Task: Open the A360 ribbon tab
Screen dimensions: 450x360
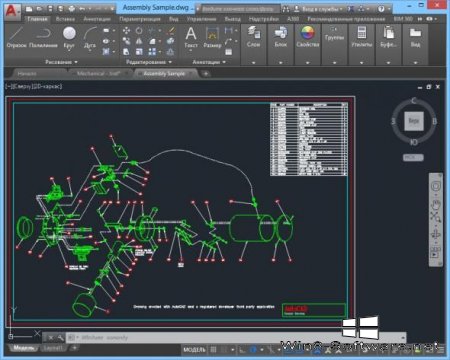Action: click(x=293, y=19)
